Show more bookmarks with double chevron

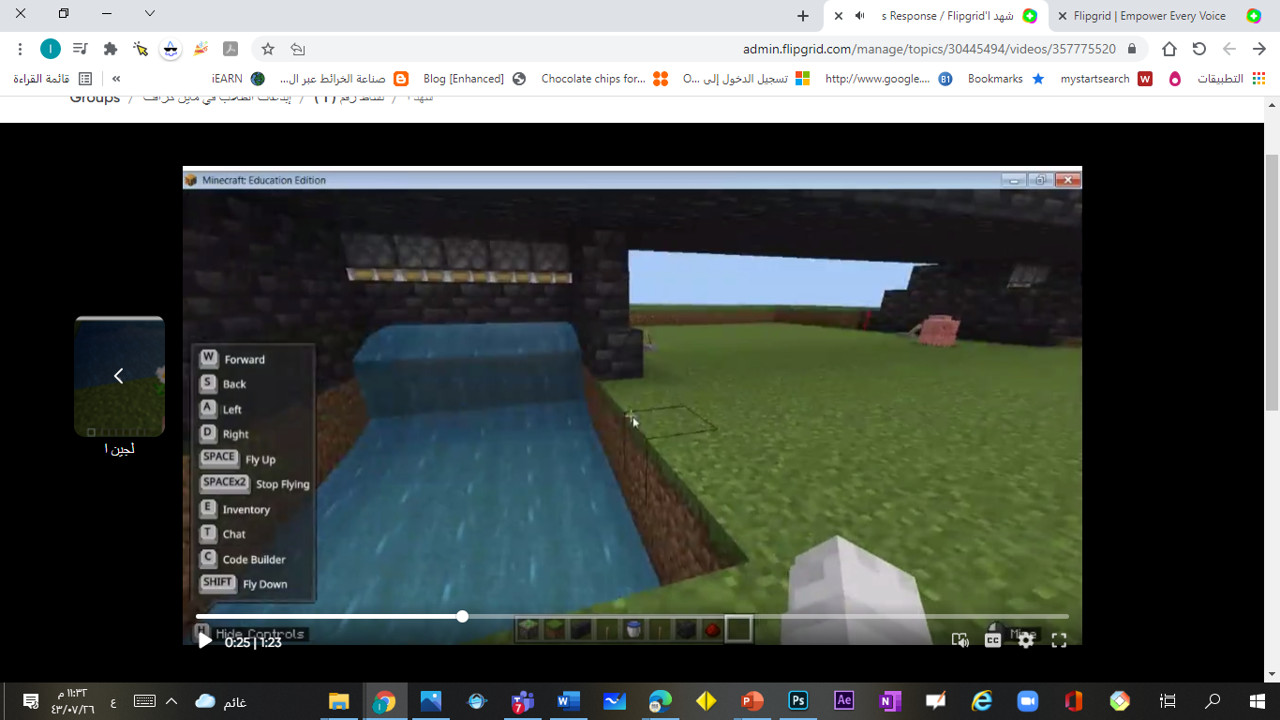click(x=116, y=78)
